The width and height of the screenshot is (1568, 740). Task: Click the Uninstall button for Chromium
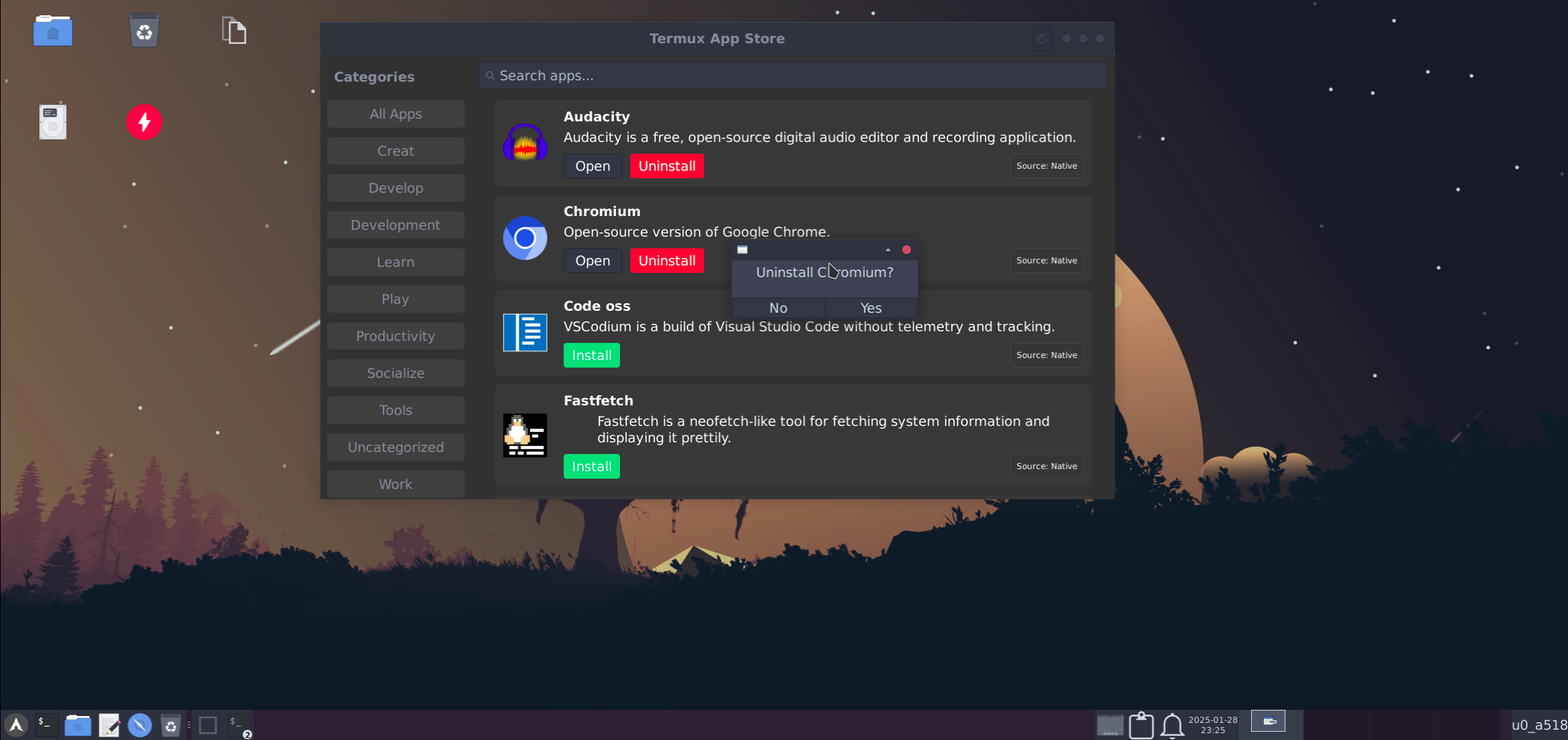pyautogui.click(x=667, y=261)
